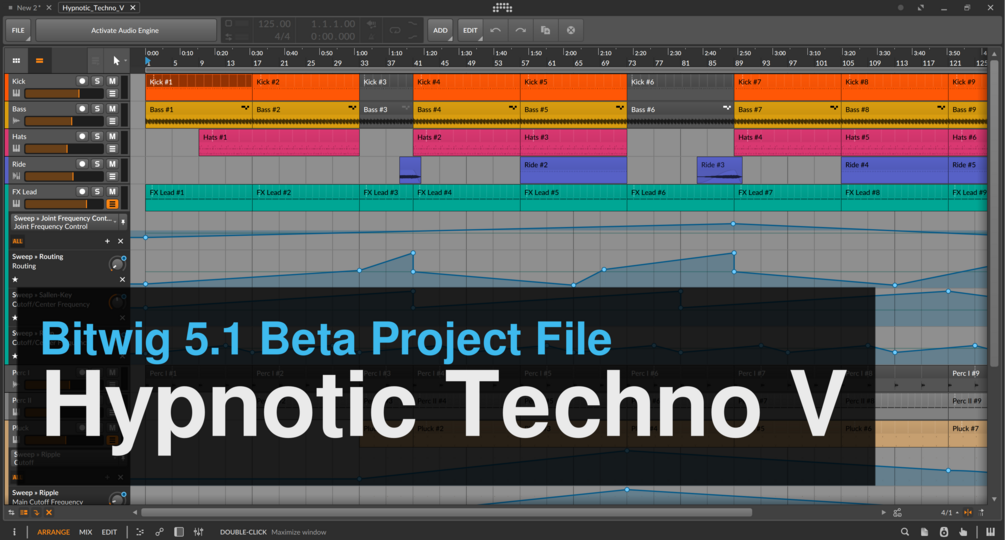Screen dimensions: 1005x540
Task: Arm record on the Kick track
Action: (x=82, y=81)
